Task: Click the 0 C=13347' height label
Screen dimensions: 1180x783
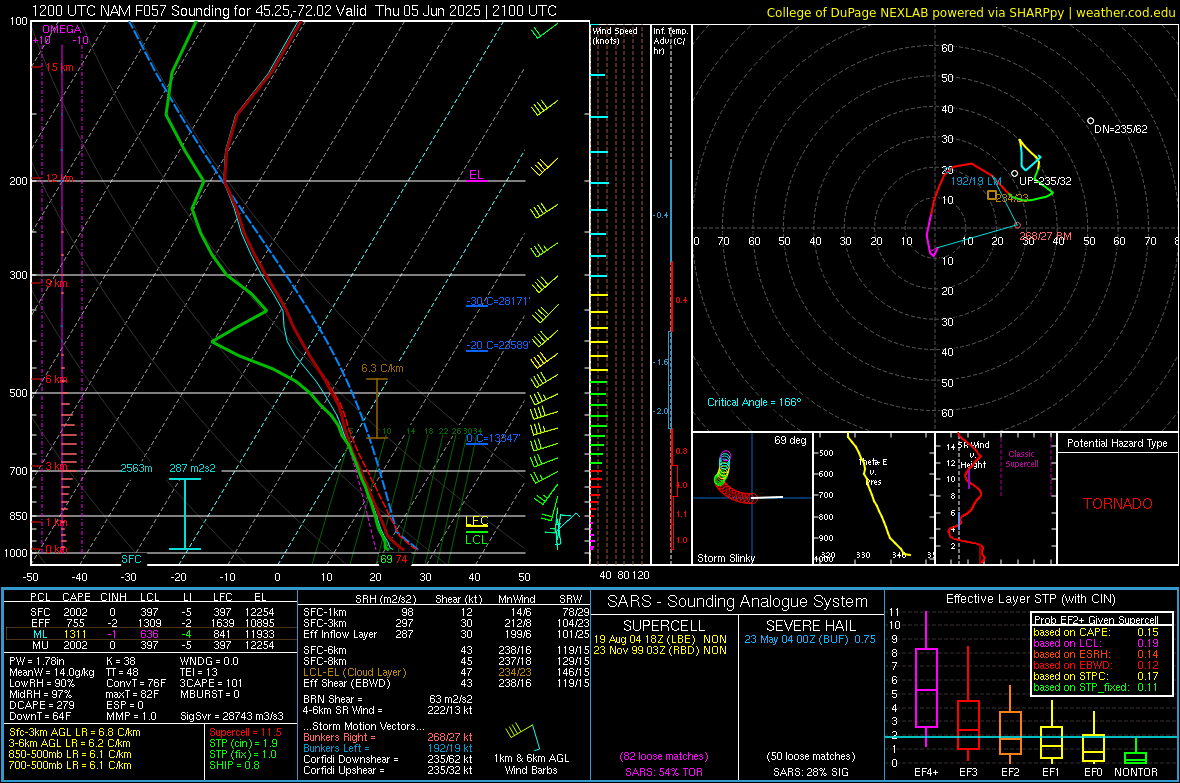Action: 493,438
